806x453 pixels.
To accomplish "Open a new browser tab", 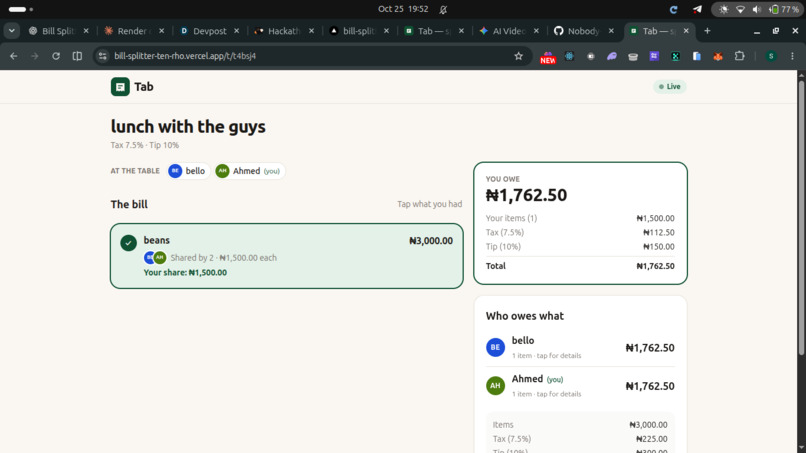I will point(707,31).
